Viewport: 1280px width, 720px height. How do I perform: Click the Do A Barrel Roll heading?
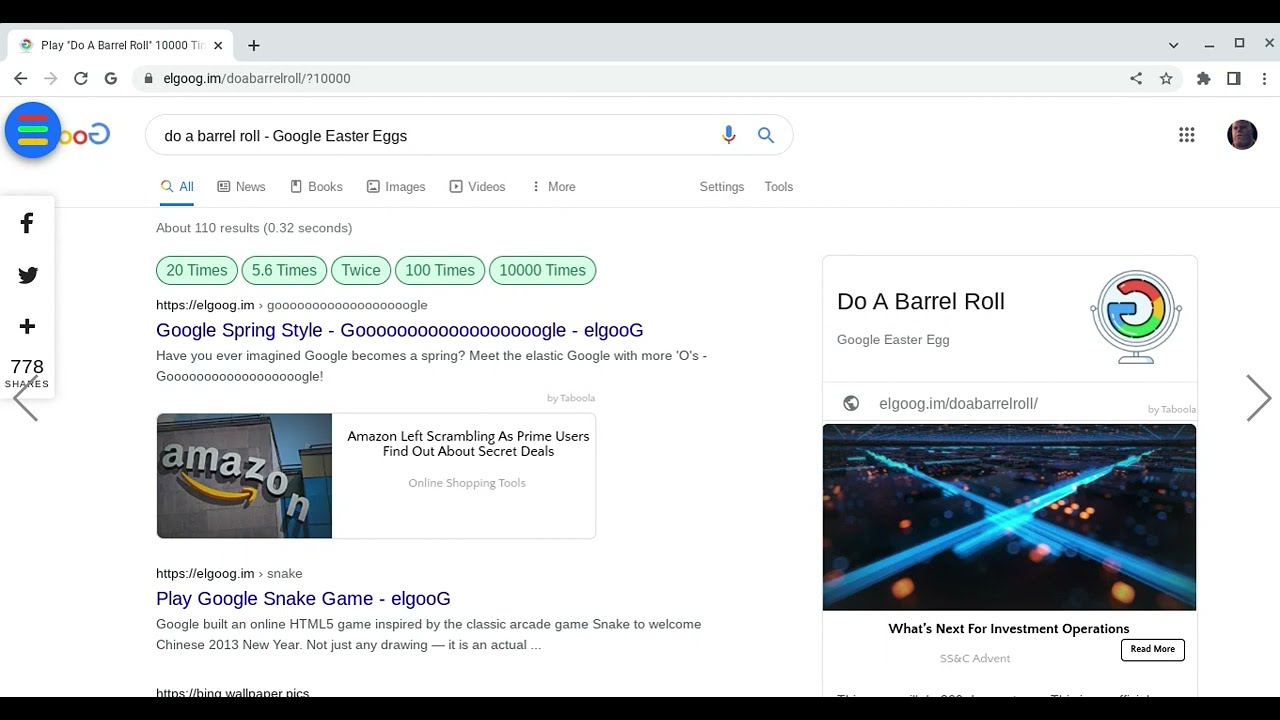tap(921, 302)
